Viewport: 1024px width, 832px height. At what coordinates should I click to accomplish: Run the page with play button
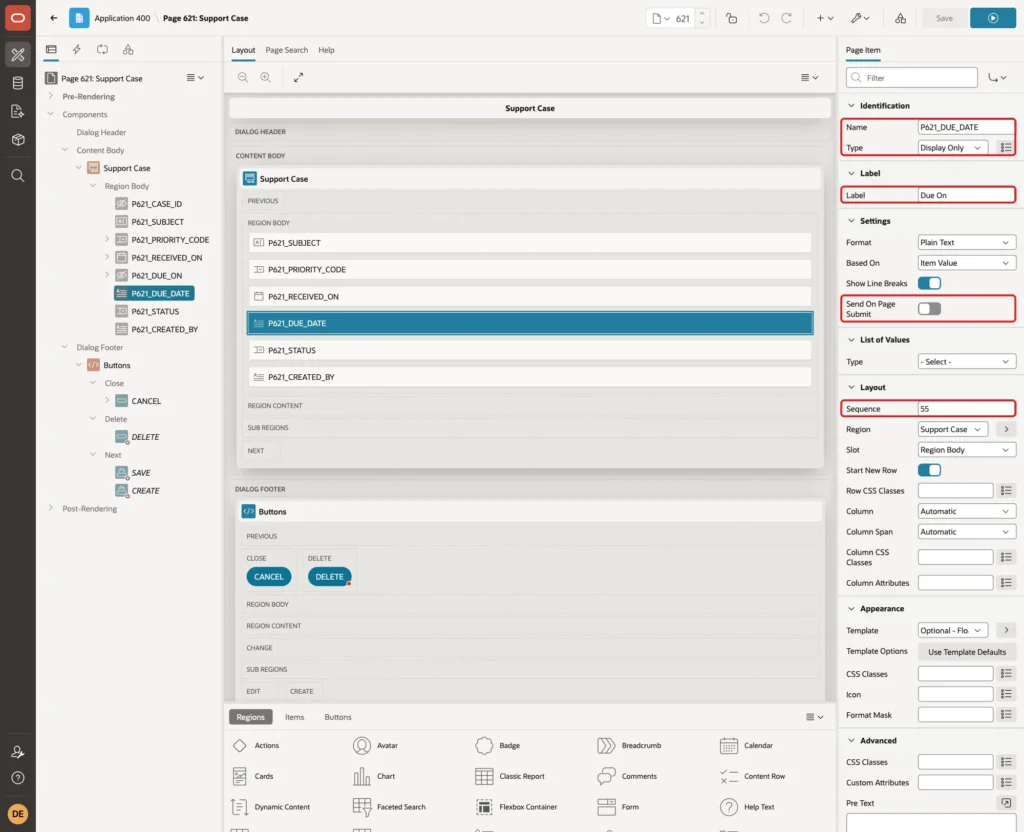coord(993,18)
